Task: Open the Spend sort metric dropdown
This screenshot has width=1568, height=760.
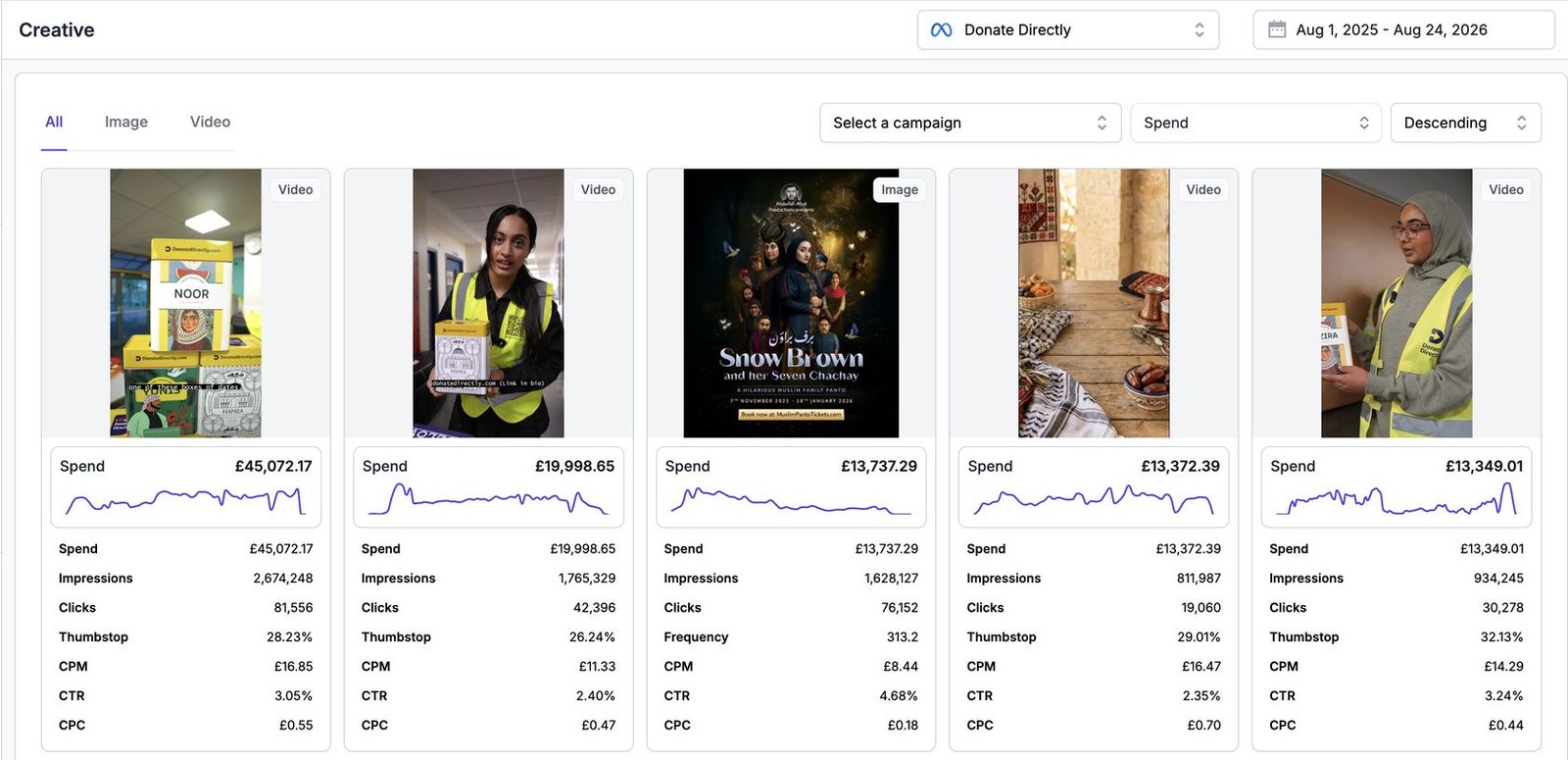Action: tap(1255, 123)
